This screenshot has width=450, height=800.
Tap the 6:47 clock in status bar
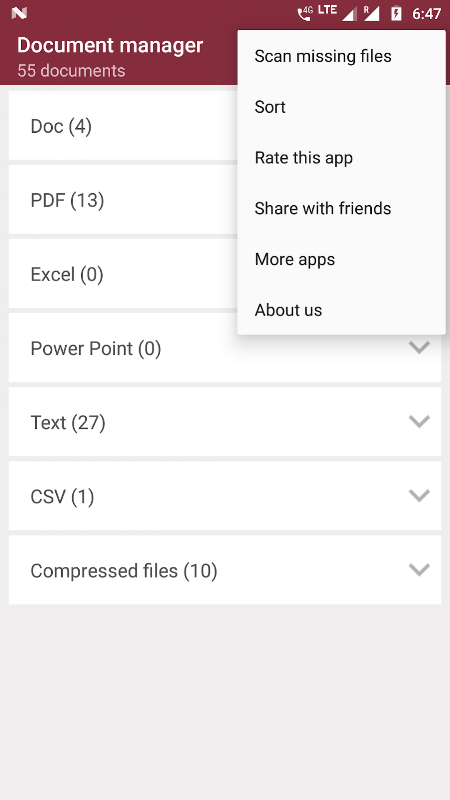(x=427, y=14)
